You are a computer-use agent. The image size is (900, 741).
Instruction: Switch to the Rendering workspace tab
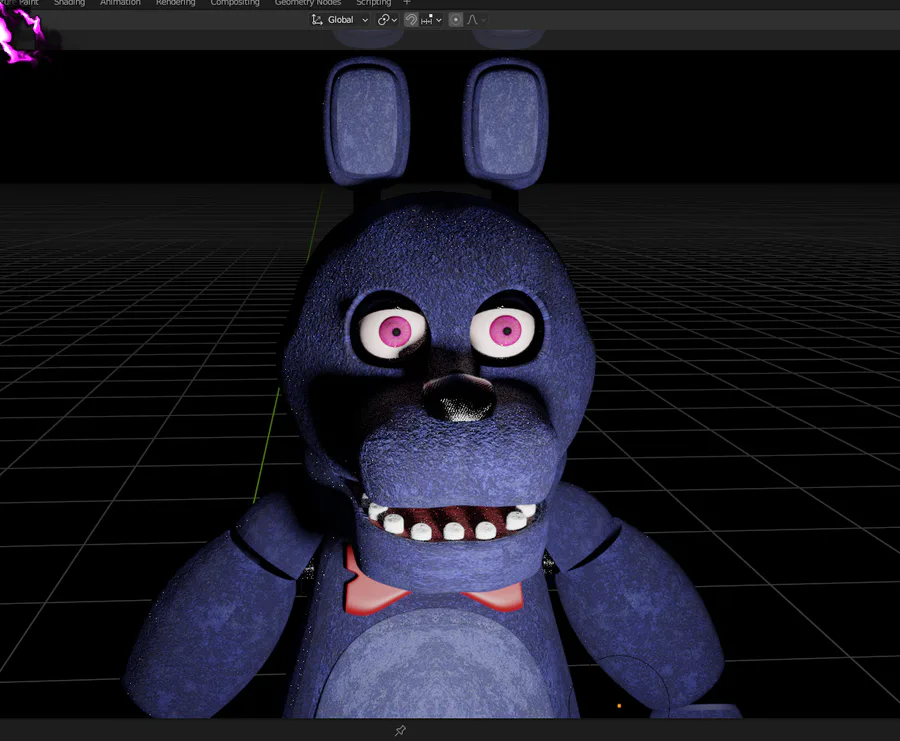[176, 3]
